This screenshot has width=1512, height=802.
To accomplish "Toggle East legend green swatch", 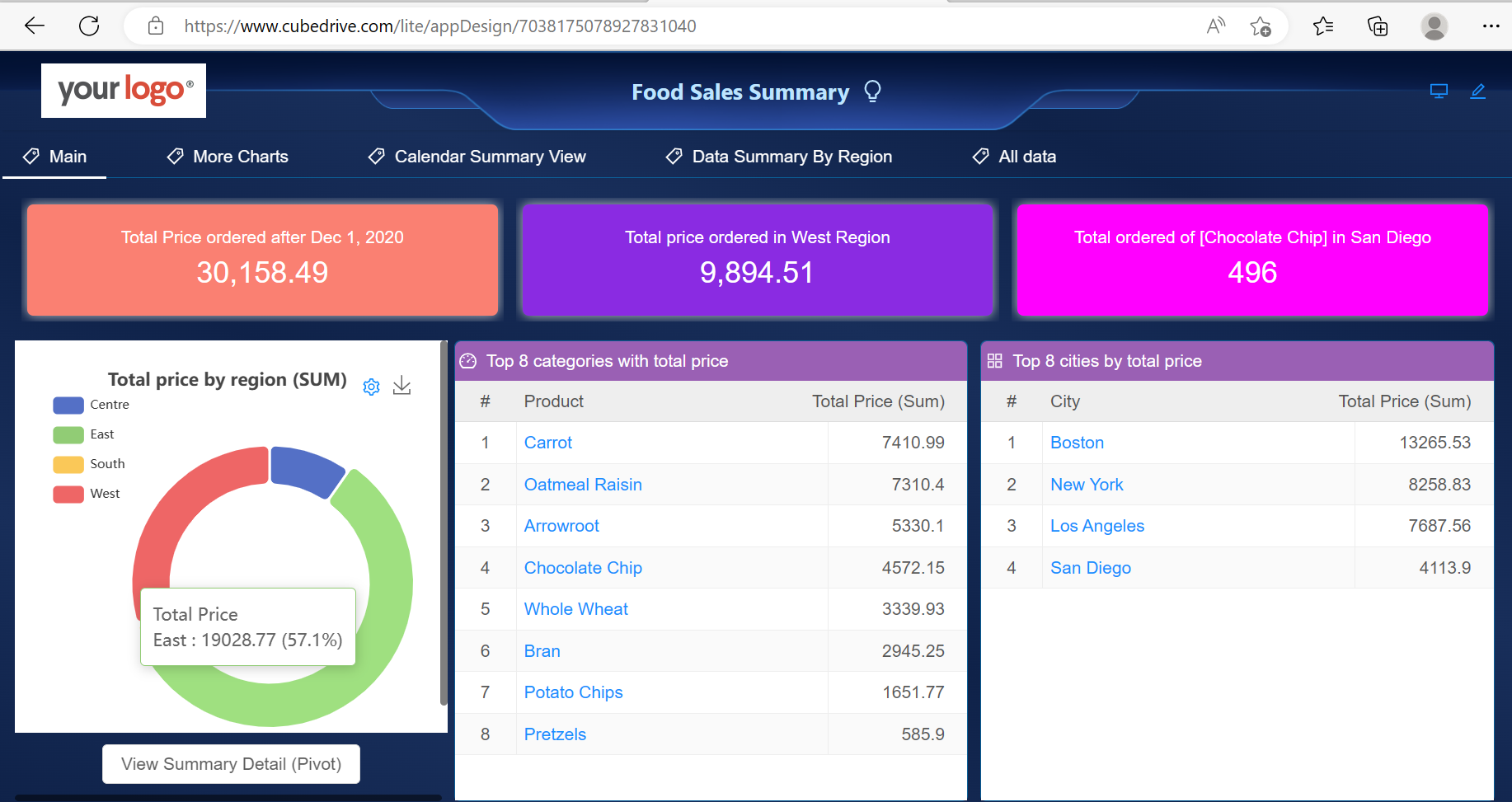I will pos(68,434).
